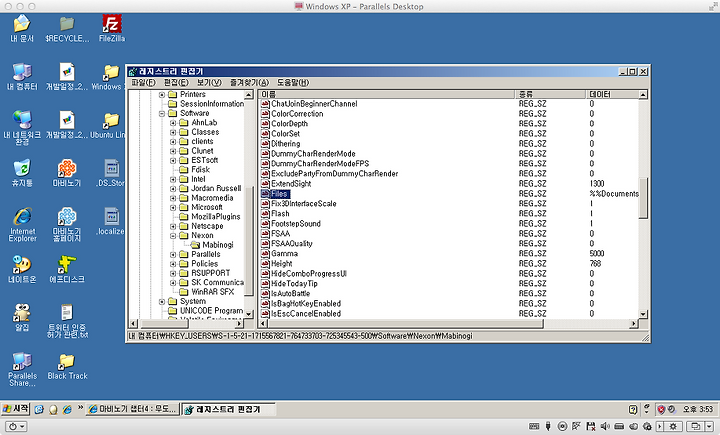
Task: Open the 파일(F) menu
Action: (143, 83)
